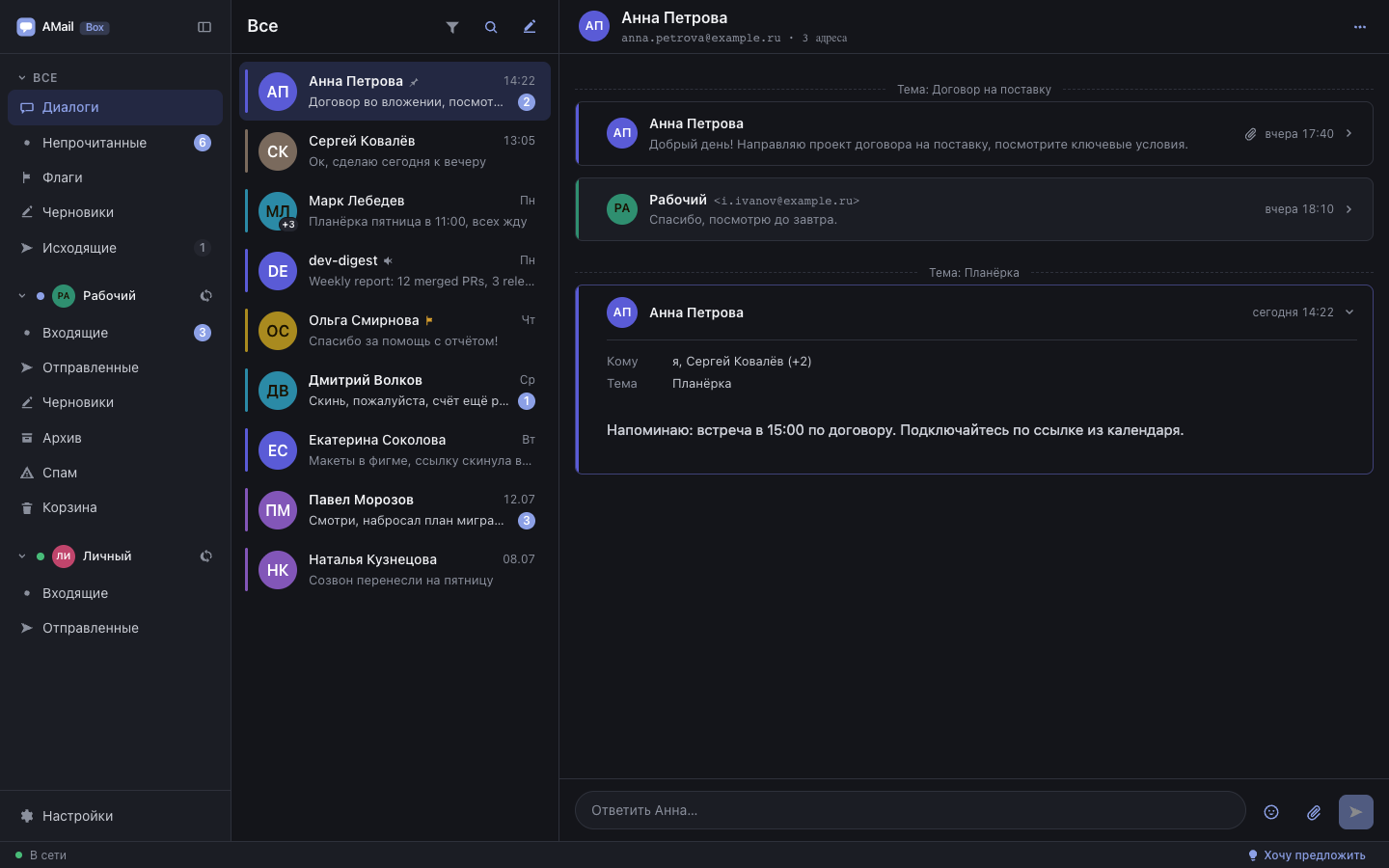Click recipients я, Сергей Ковалёв (+2)
Image resolution: width=1389 pixels, height=868 pixels.
pos(742,362)
